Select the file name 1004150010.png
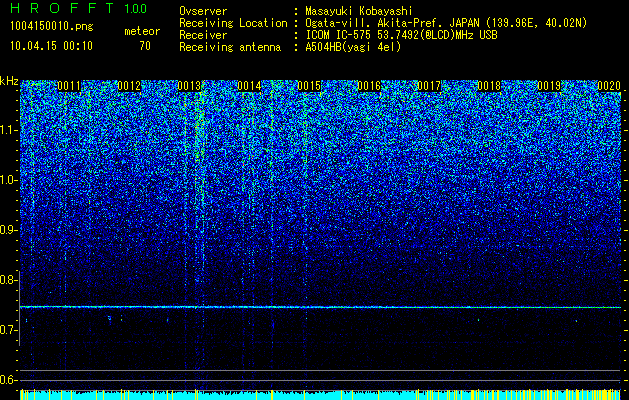629x400 pixels. (x=51, y=27)
